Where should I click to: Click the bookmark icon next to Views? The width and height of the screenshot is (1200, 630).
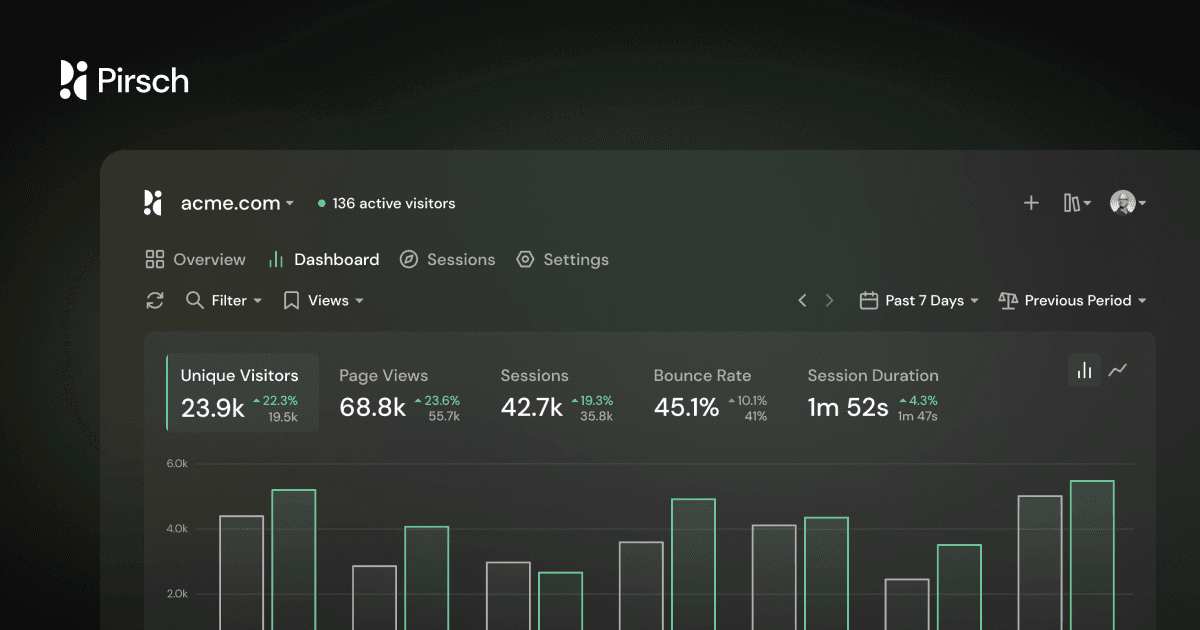290,300
